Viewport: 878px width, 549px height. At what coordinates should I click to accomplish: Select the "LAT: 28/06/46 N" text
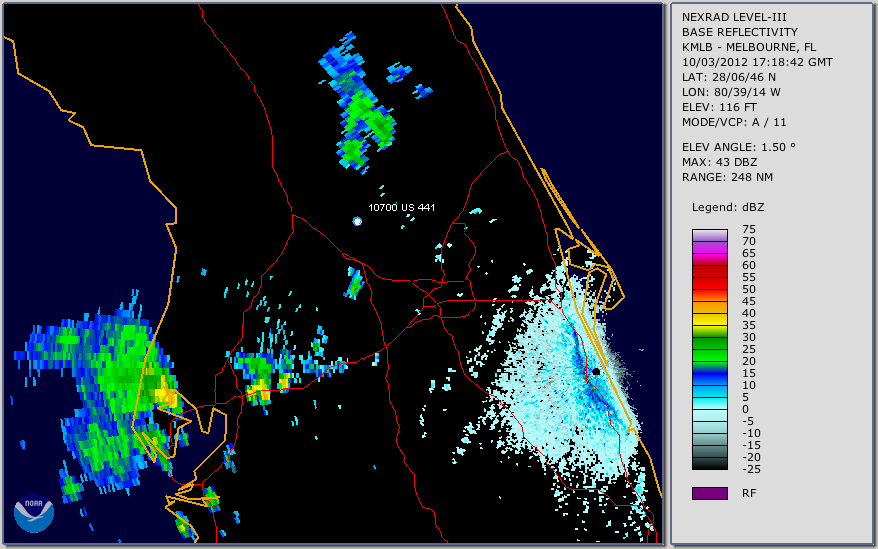coord(728,77)
